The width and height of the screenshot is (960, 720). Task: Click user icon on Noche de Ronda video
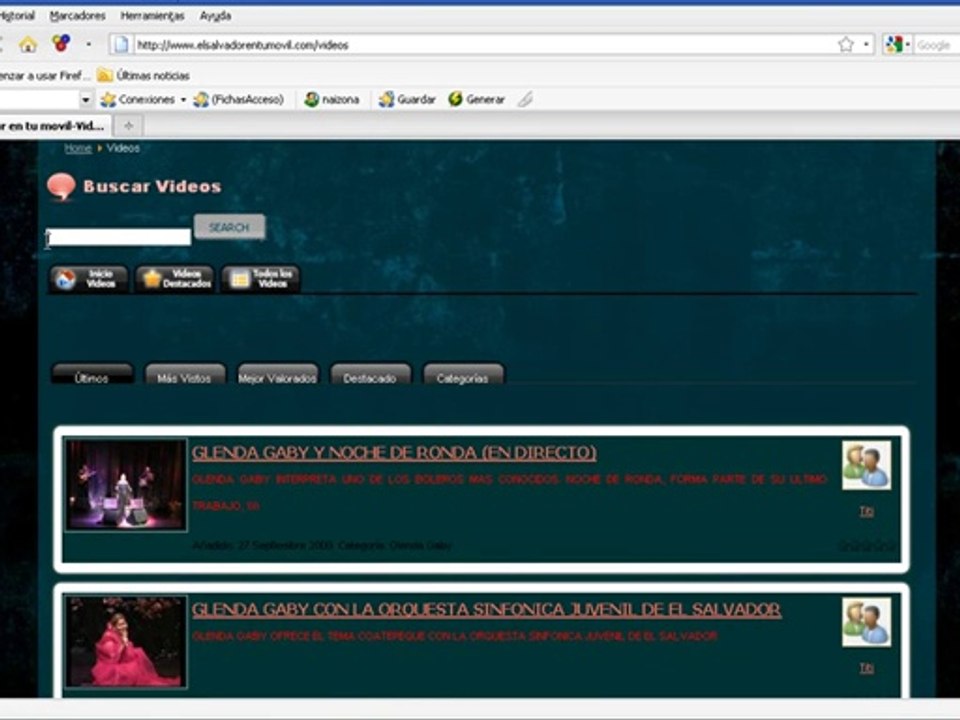pyautogui.click(x=866, y=465)
